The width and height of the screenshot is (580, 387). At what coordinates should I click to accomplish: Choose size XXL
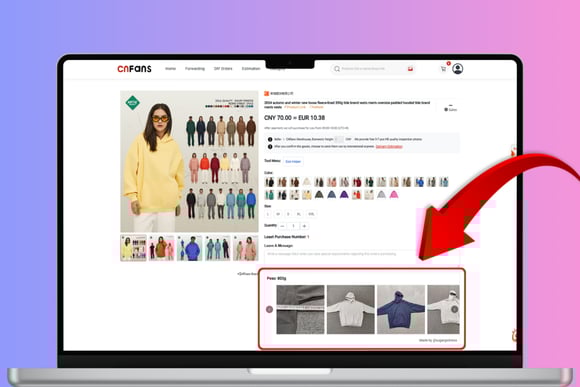[311, 214]
